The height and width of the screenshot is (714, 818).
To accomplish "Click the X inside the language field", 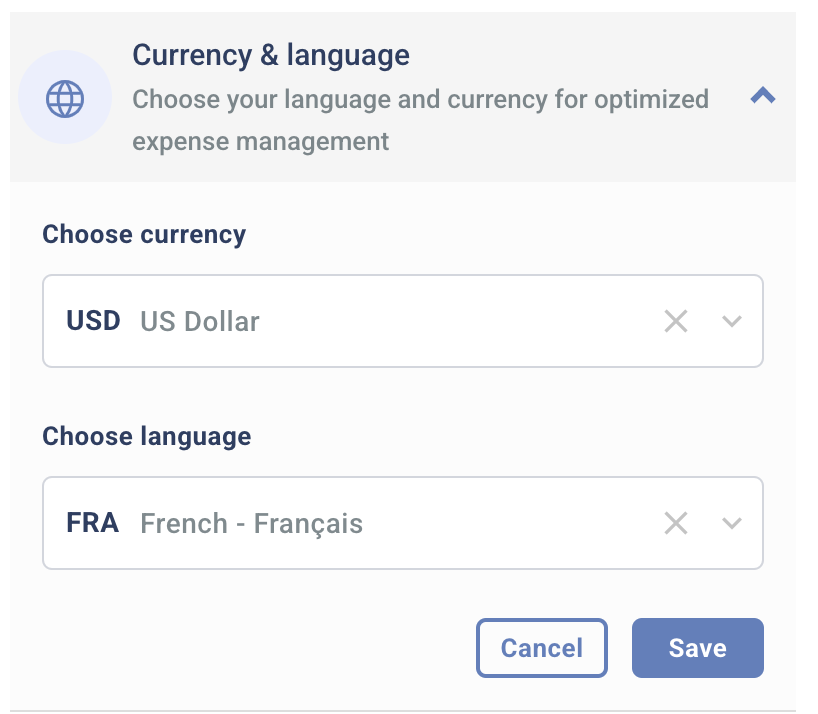I will [676, 522].
